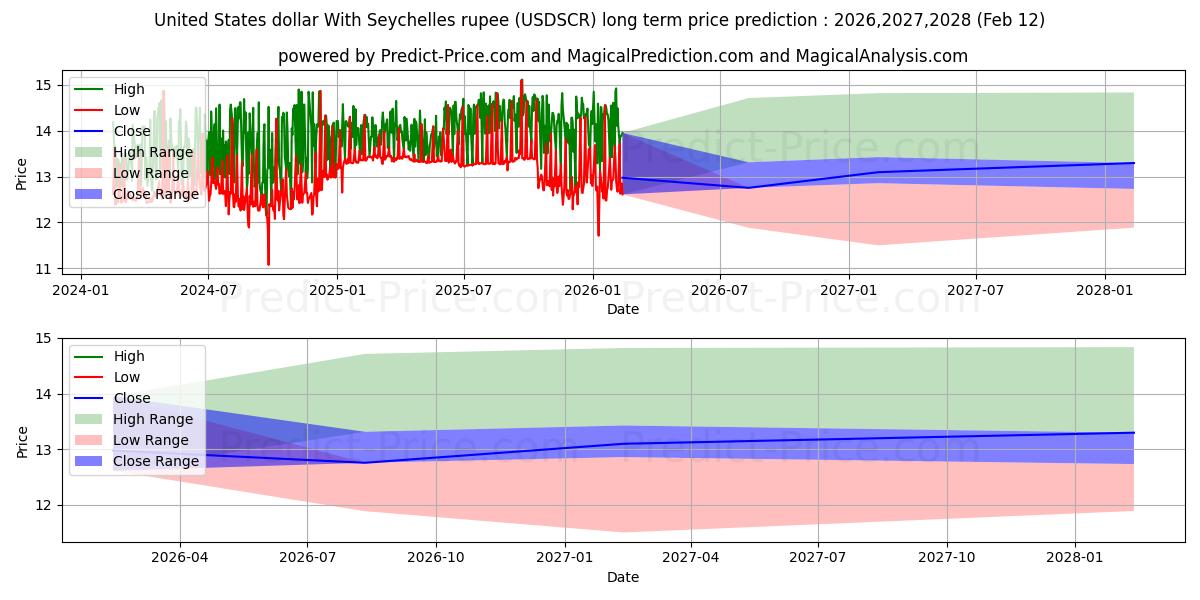Select the Low Range patch in top legend
The width and height of the screenshot is (1200, 600).
coord(90,174)
